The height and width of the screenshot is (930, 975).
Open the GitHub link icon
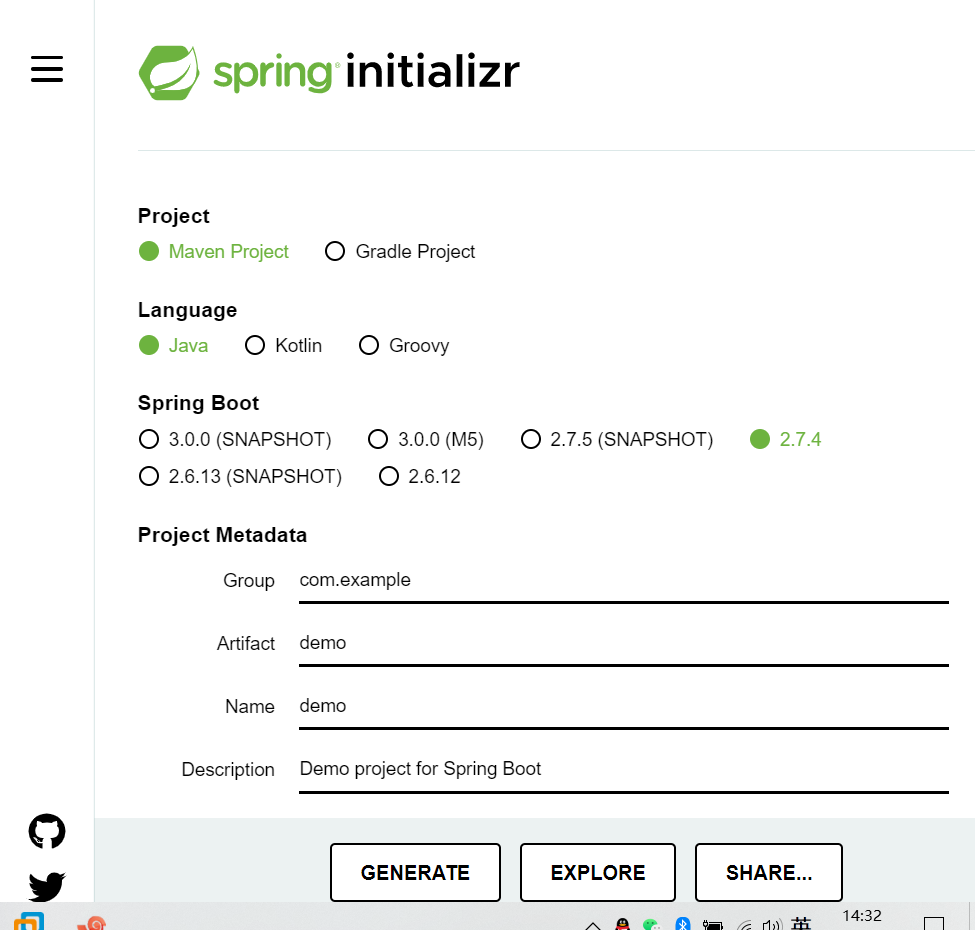click(47, 831)
